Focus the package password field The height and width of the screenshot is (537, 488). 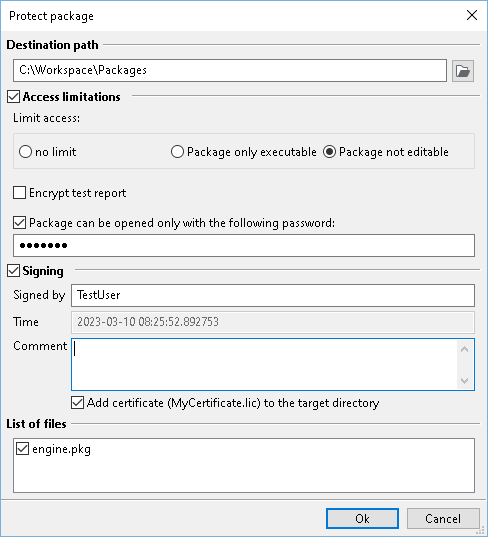click(x=244, y=246)
